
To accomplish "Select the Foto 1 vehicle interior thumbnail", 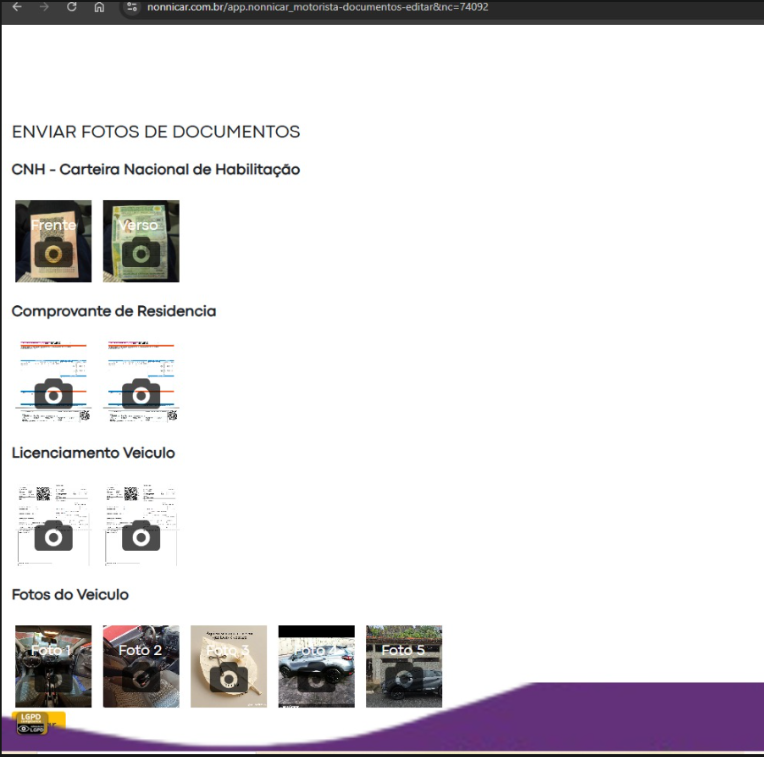I will pyautogui.click(x=53, y=666).
